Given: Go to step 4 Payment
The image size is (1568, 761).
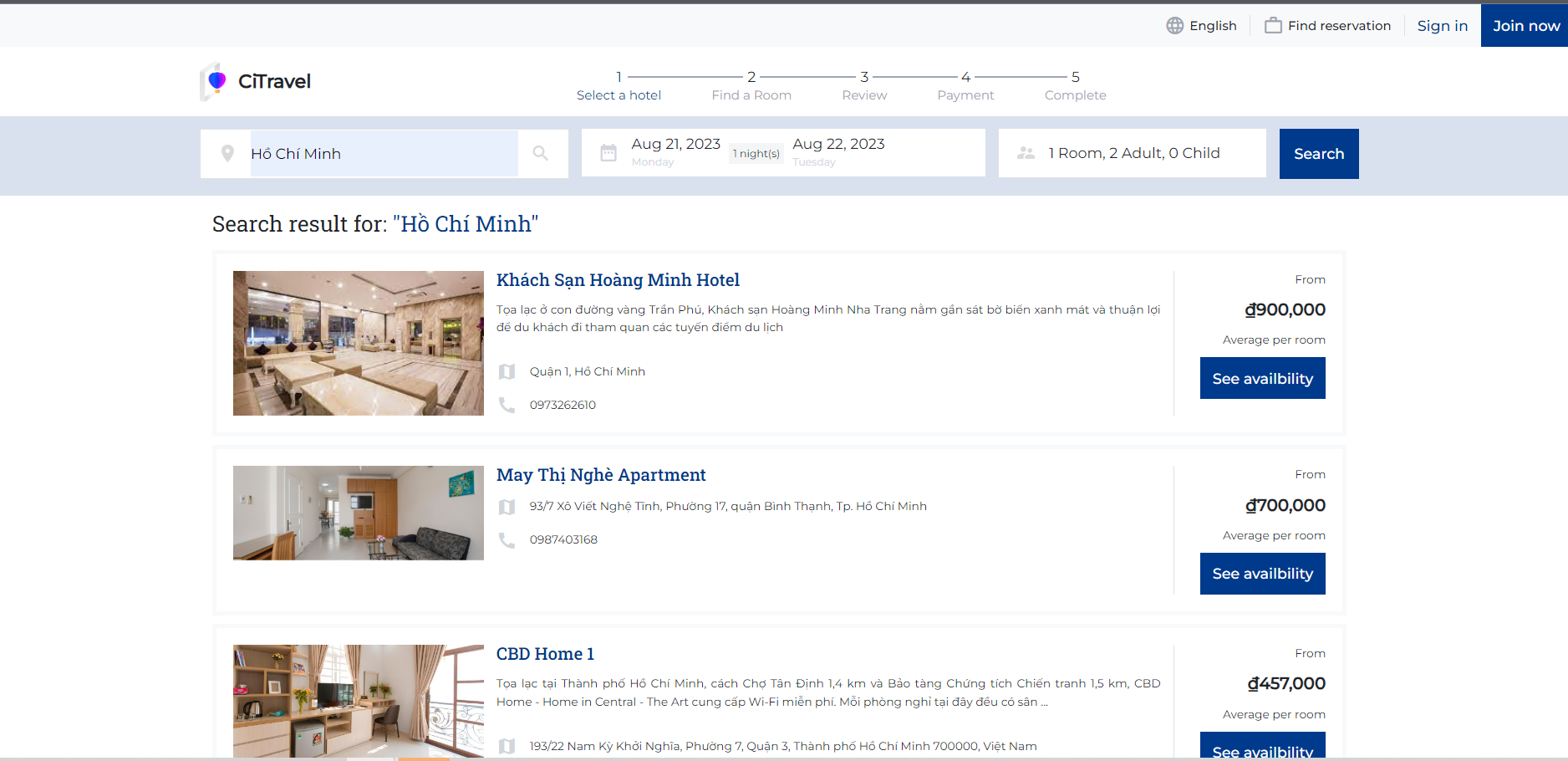Looking at the screenshot, I should tap(965, 85).
